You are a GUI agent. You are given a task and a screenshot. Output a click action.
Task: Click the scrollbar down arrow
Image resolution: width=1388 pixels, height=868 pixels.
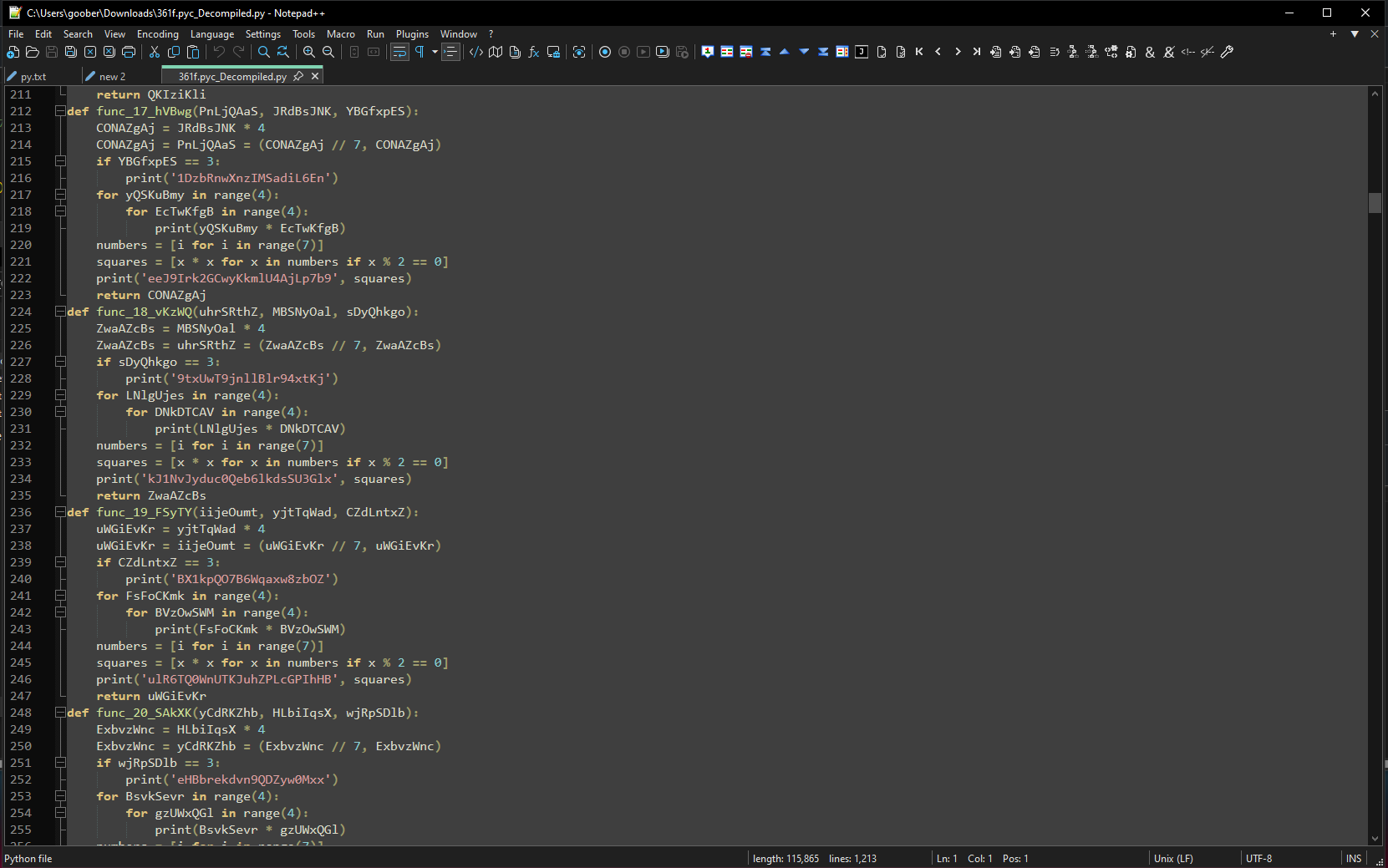point(1375,839)
